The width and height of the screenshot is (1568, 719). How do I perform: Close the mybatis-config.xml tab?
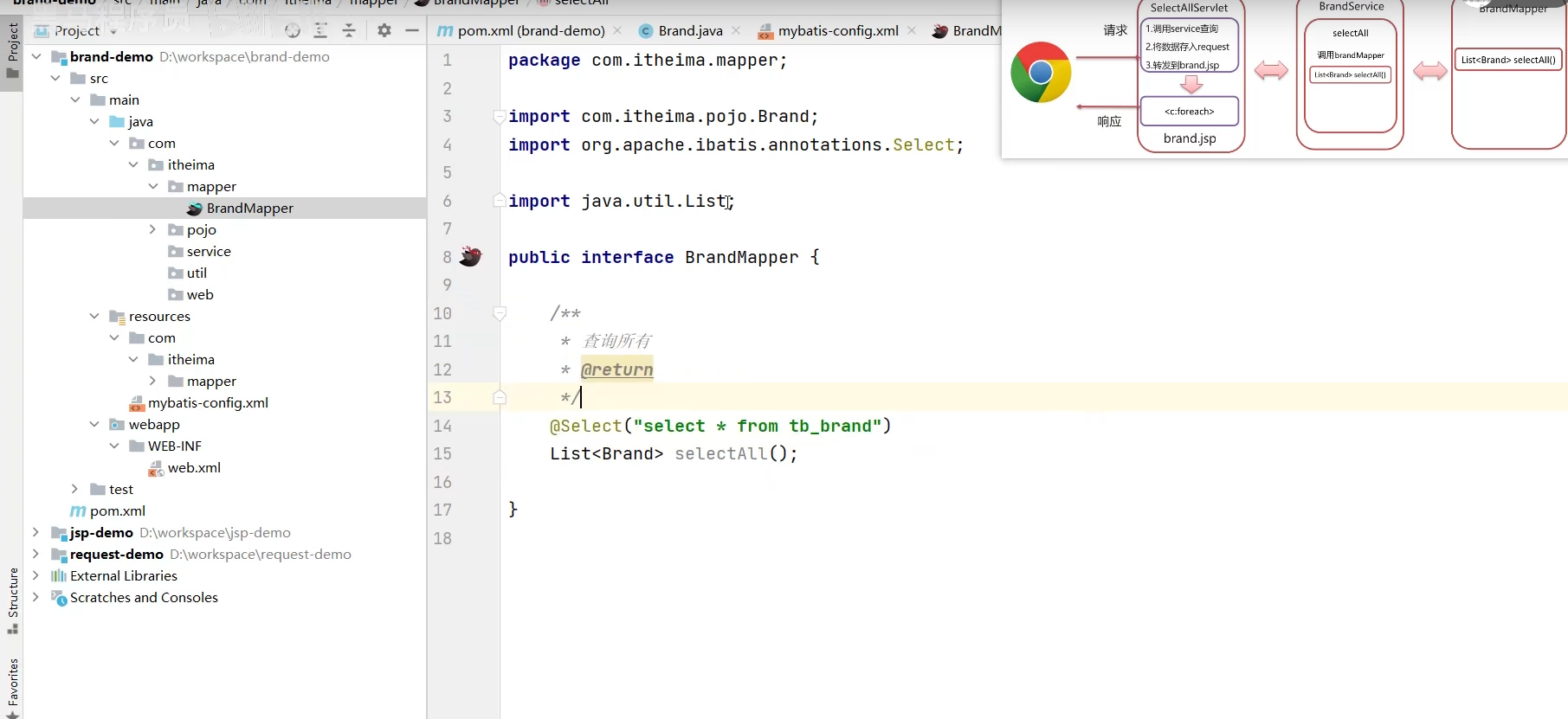tap(912, 30)
